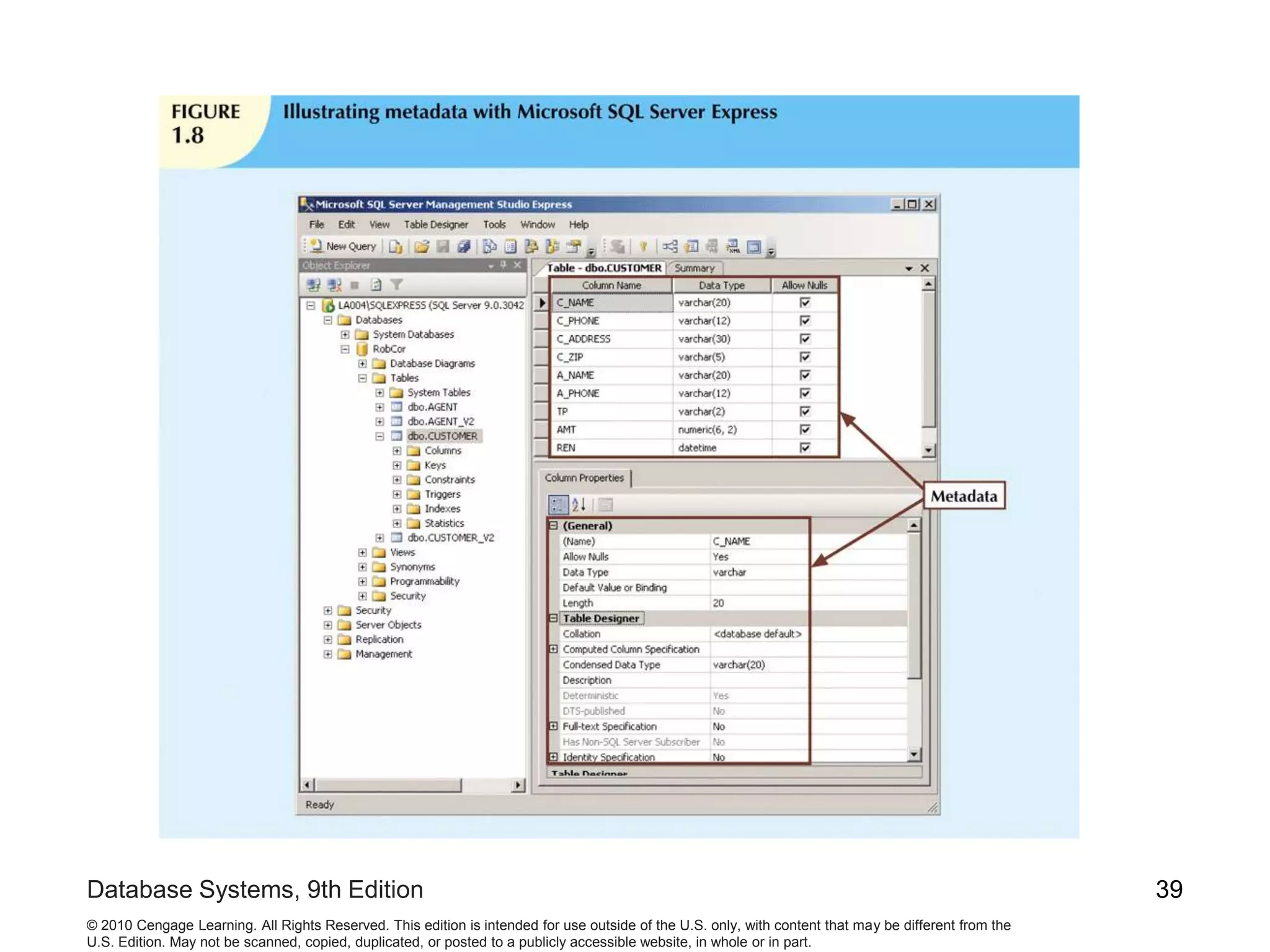The height and width of the screenshot is (952, 1270).
Task: Click the Categorized view icon in Column Properties
Action: (557, 505)
